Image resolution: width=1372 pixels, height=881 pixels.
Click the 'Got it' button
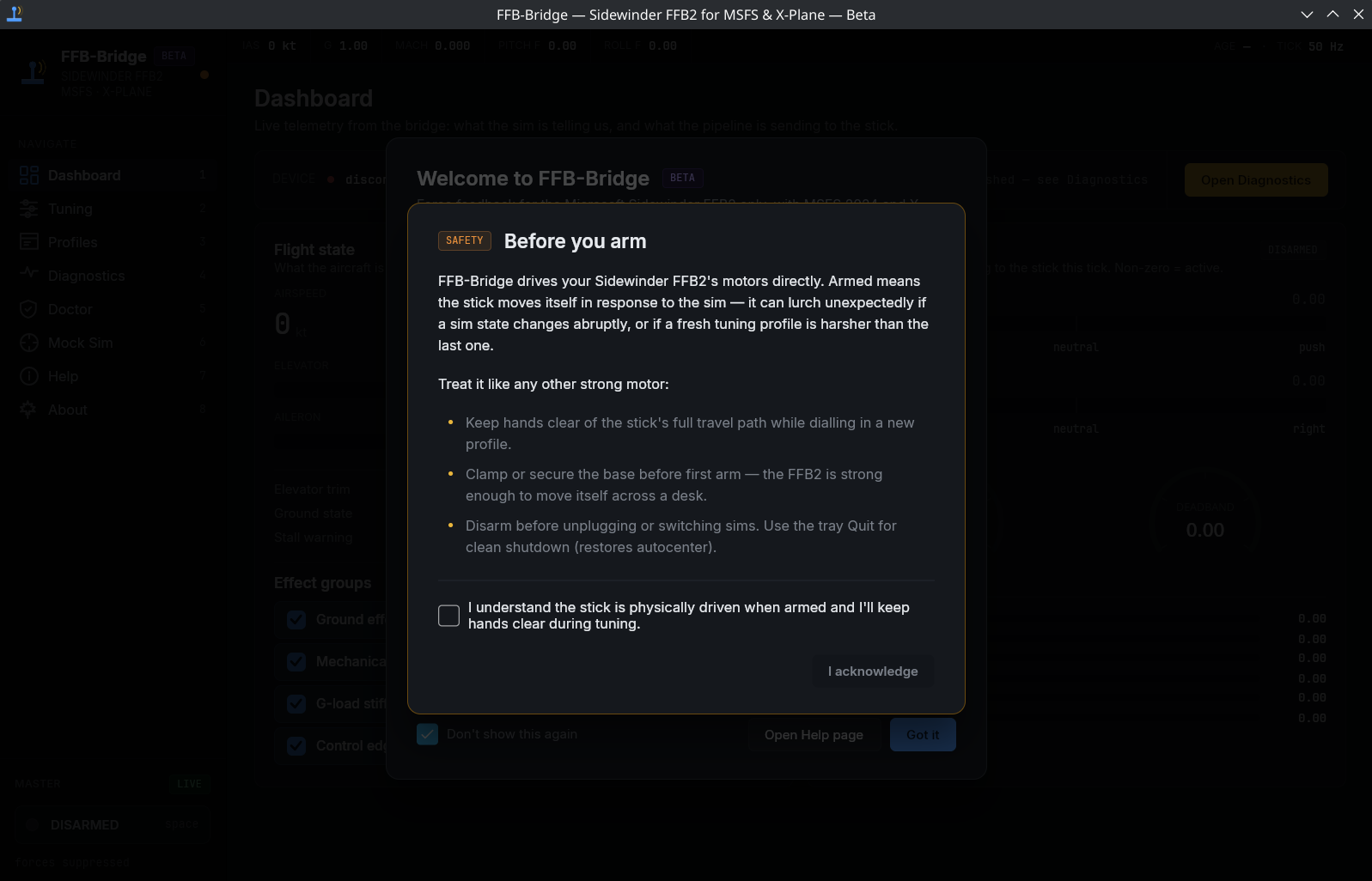(923, 735)
